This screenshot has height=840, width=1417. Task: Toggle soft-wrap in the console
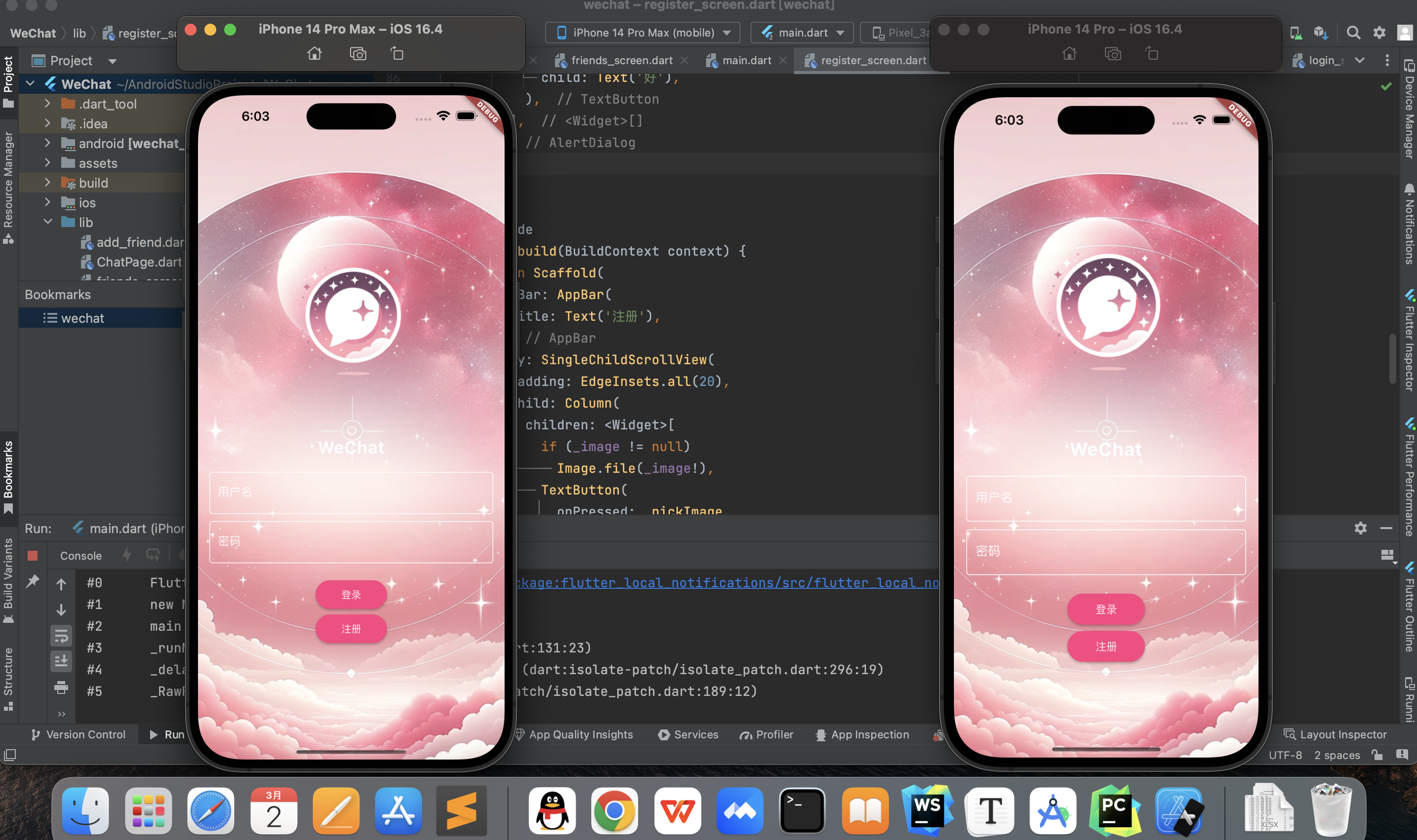pyautogui.click(x=61, y=636)
